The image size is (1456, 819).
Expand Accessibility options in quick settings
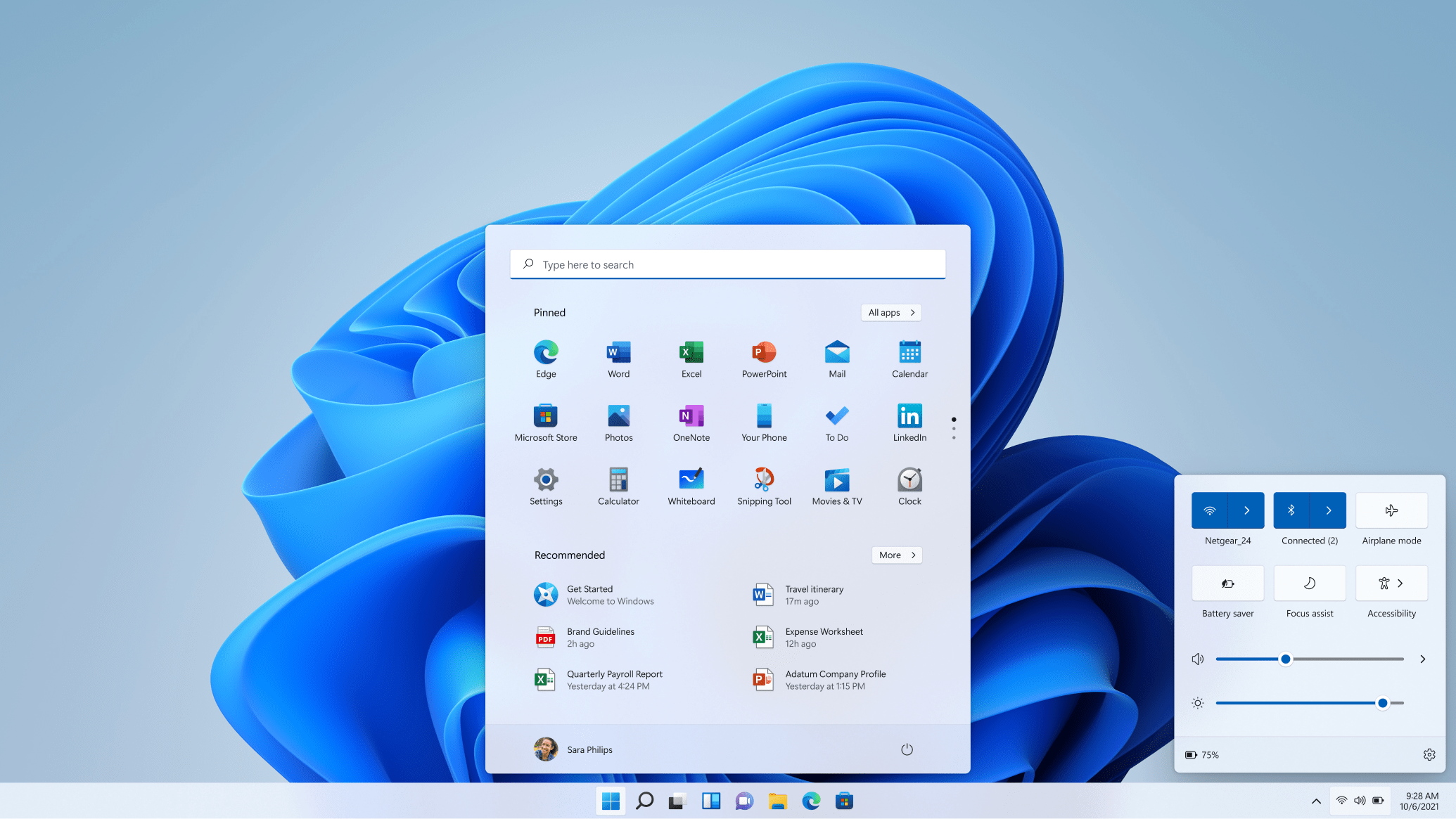point(1401,583)
